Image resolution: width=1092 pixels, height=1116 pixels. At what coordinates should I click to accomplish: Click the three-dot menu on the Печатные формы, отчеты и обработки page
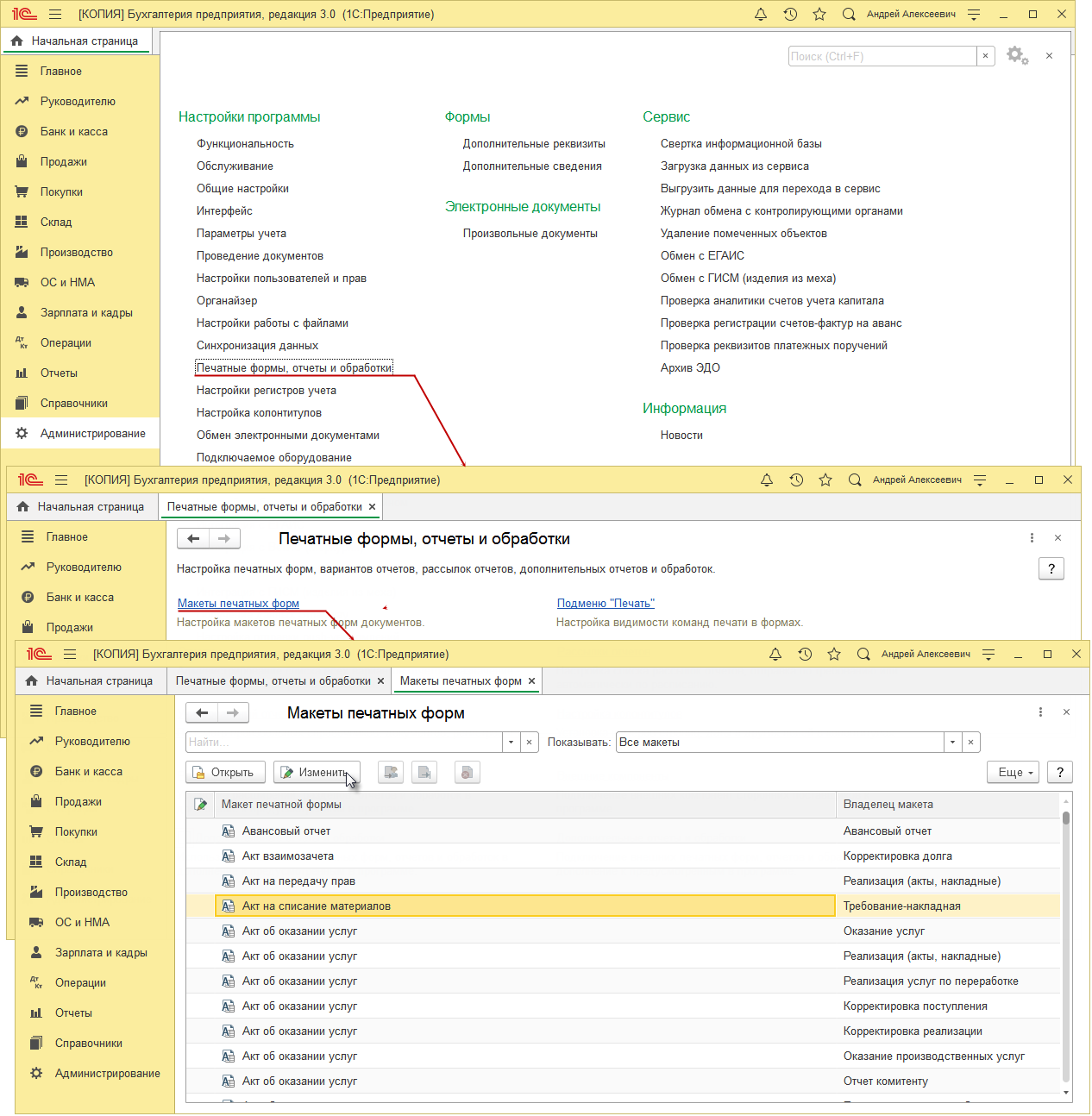[1032, 537]
